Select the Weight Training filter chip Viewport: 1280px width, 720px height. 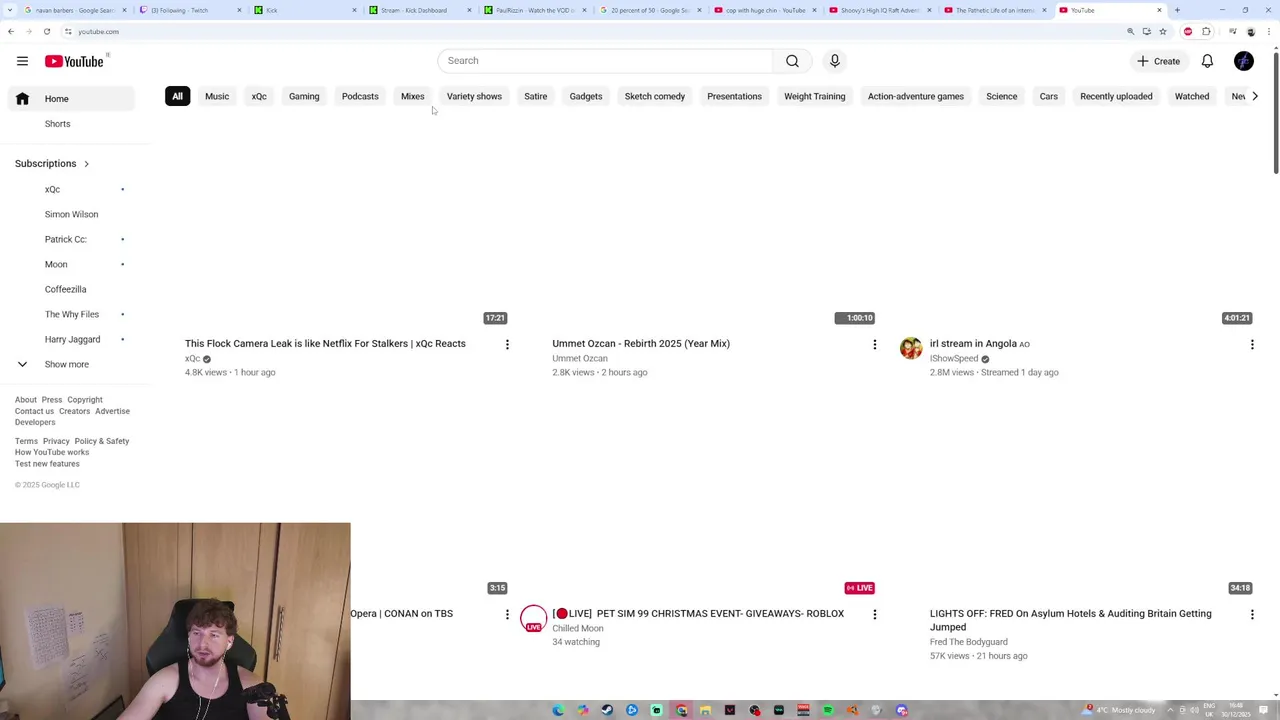(x=815, y=97)
